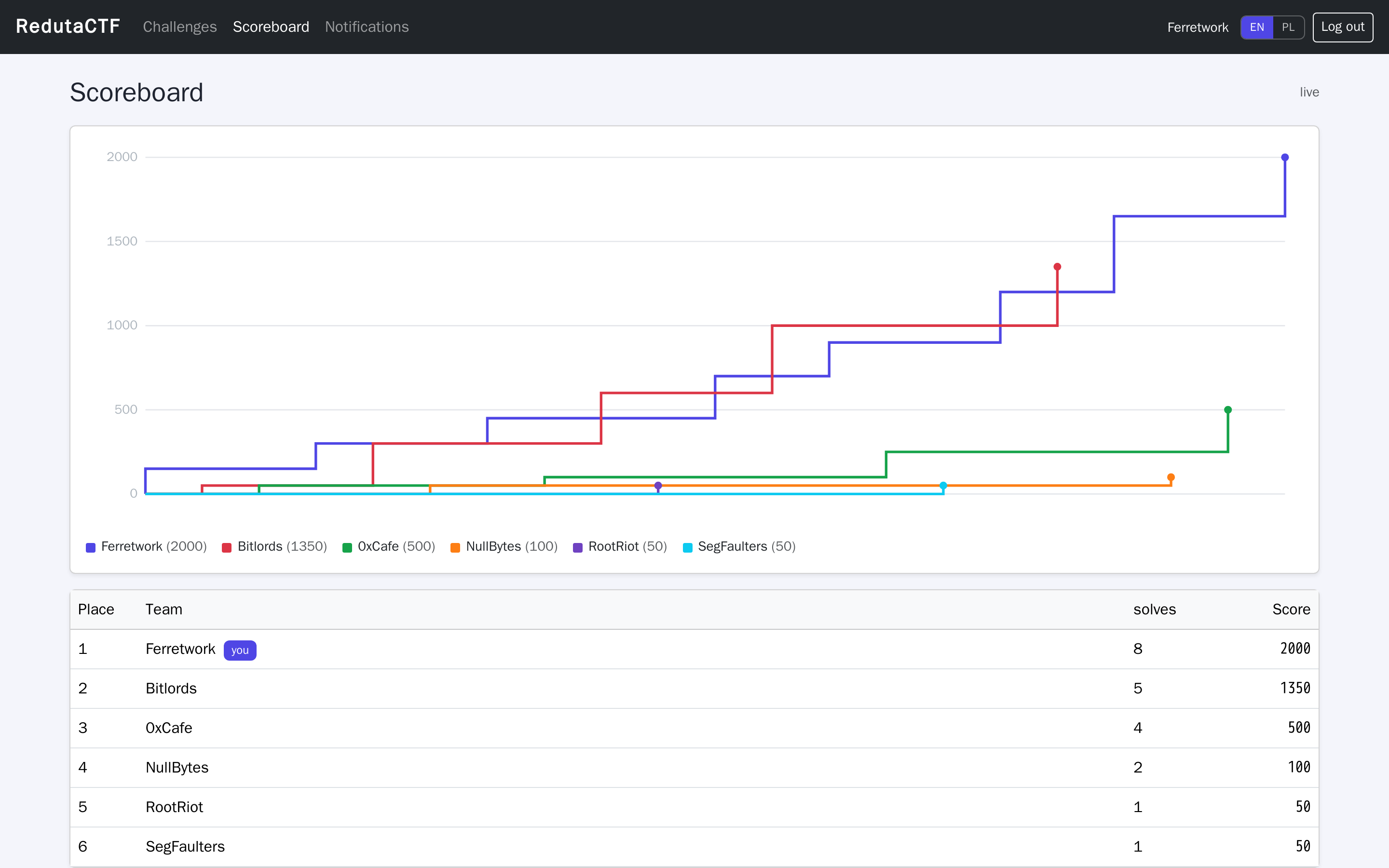This screenshot has height=868, width=1389.
Task: Click score 500 in 0xCafe row
Action: click(x=1299, y=728)
